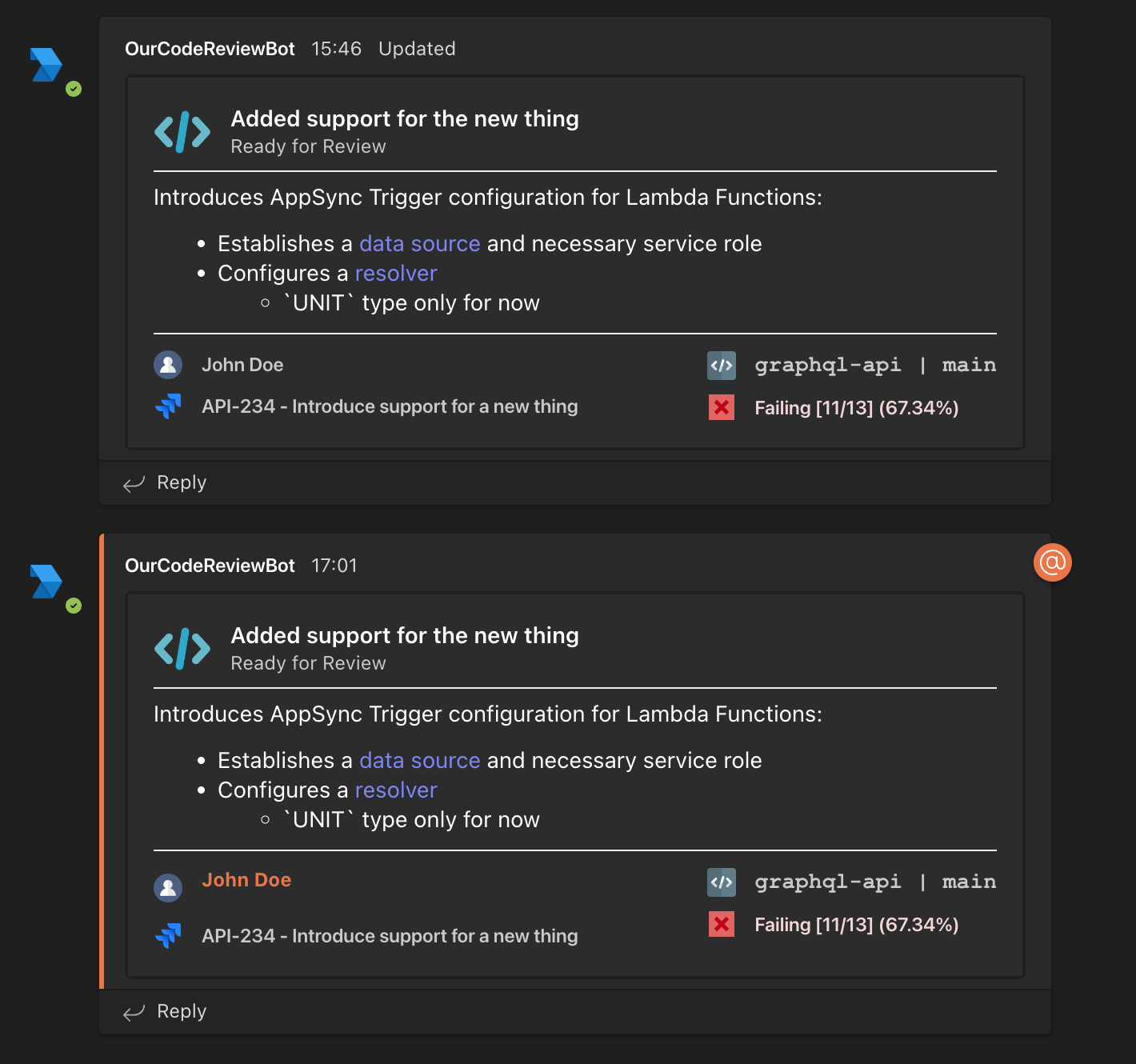Click the red failing X icon in the 17:01 card

pyautogui.click(x=722, y=924)
